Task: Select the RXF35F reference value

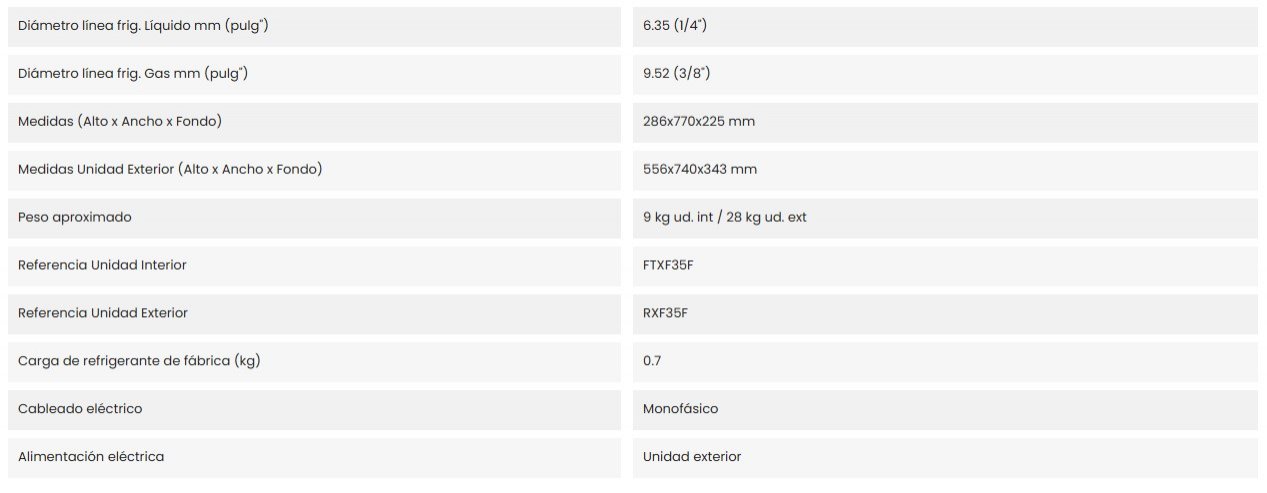Action: 945,314
